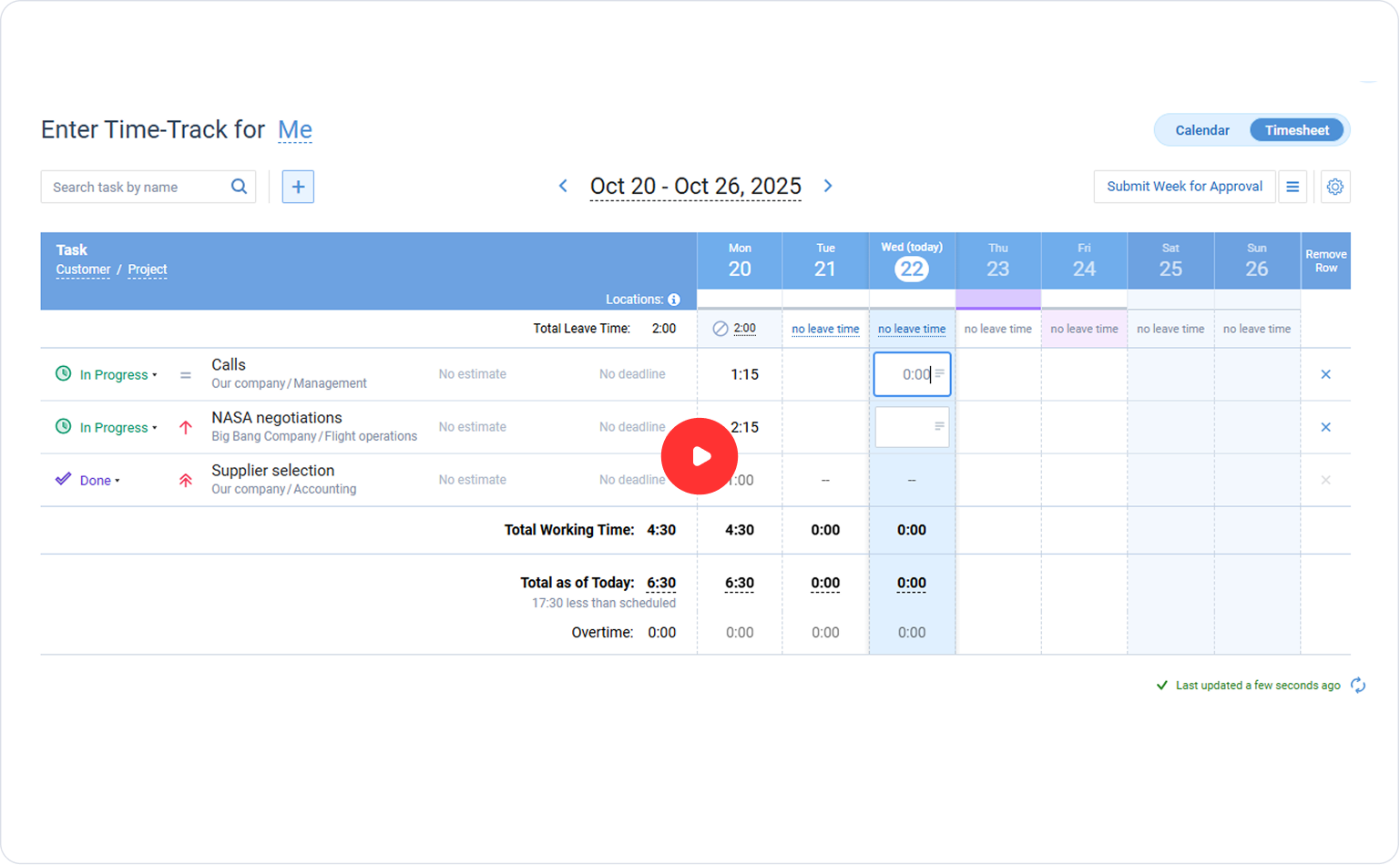Click the plus icon to add task
This screenshot has width=1400, height=865.
coord(298,187)
